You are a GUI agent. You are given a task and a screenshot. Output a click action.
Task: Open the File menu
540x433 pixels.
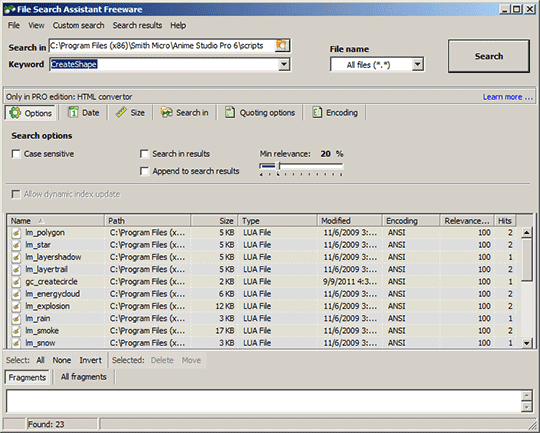14,25
